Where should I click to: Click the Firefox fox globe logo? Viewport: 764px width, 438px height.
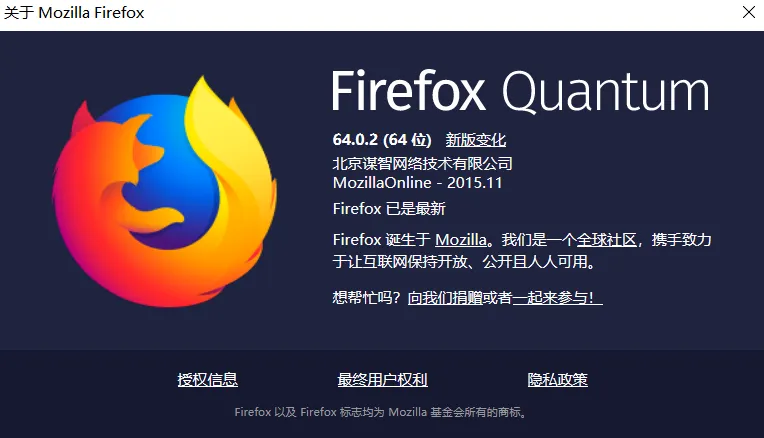pos(164,191)
